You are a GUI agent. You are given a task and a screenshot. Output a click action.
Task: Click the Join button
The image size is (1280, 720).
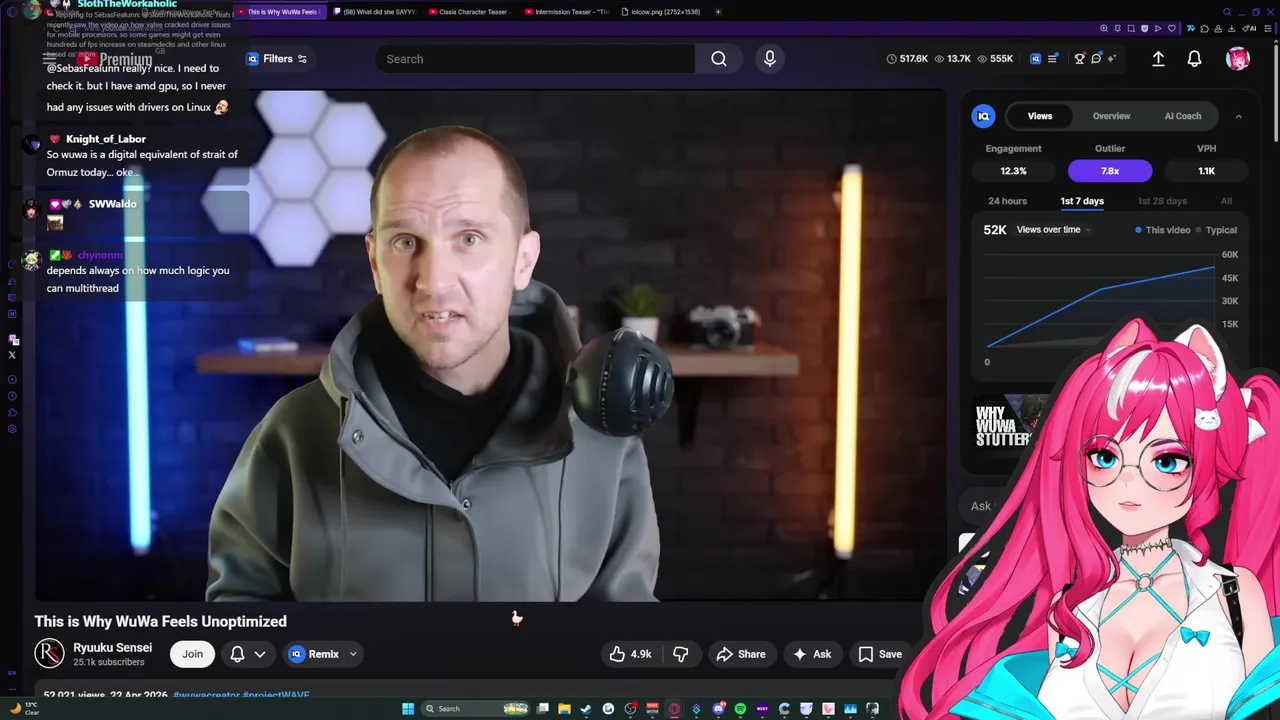pyautogui.click(x=192, y=654)
